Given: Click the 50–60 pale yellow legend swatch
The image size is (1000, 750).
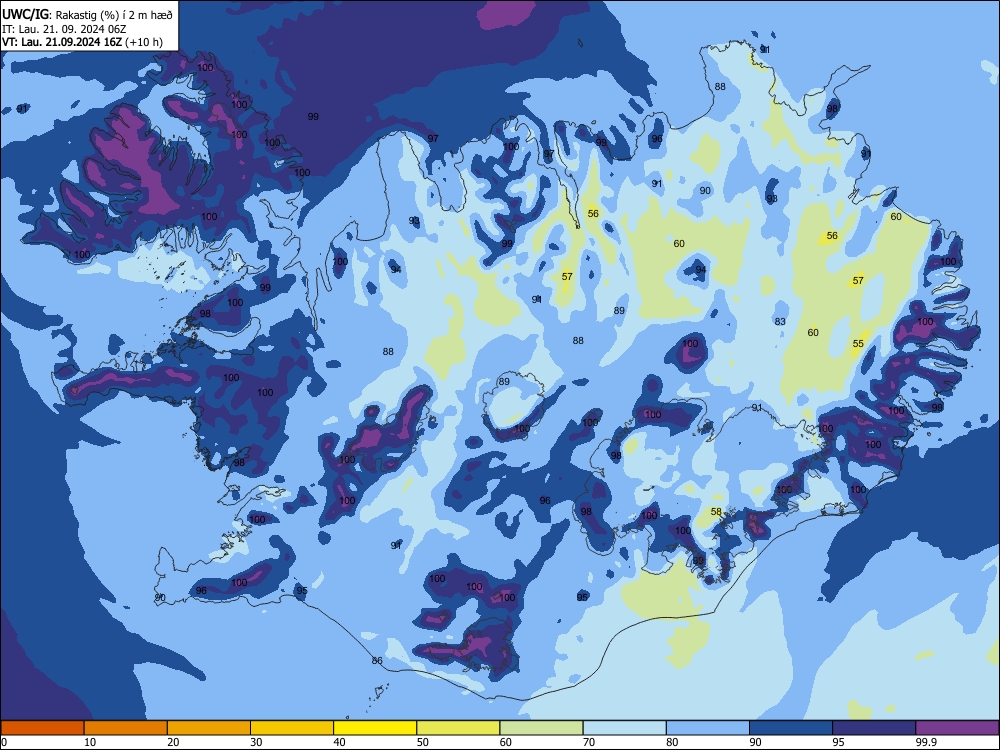Looking at the screenshot, I should tap(458, 728).
